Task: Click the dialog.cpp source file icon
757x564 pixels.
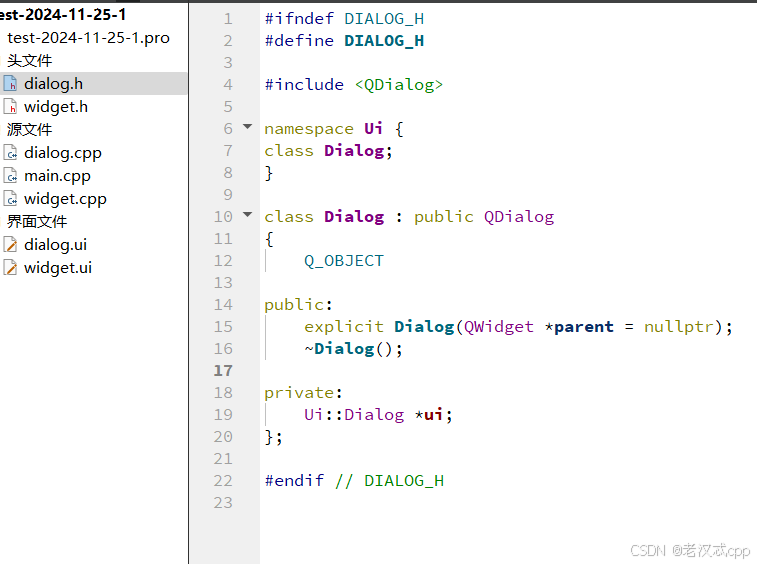Action: coord(11,153)
